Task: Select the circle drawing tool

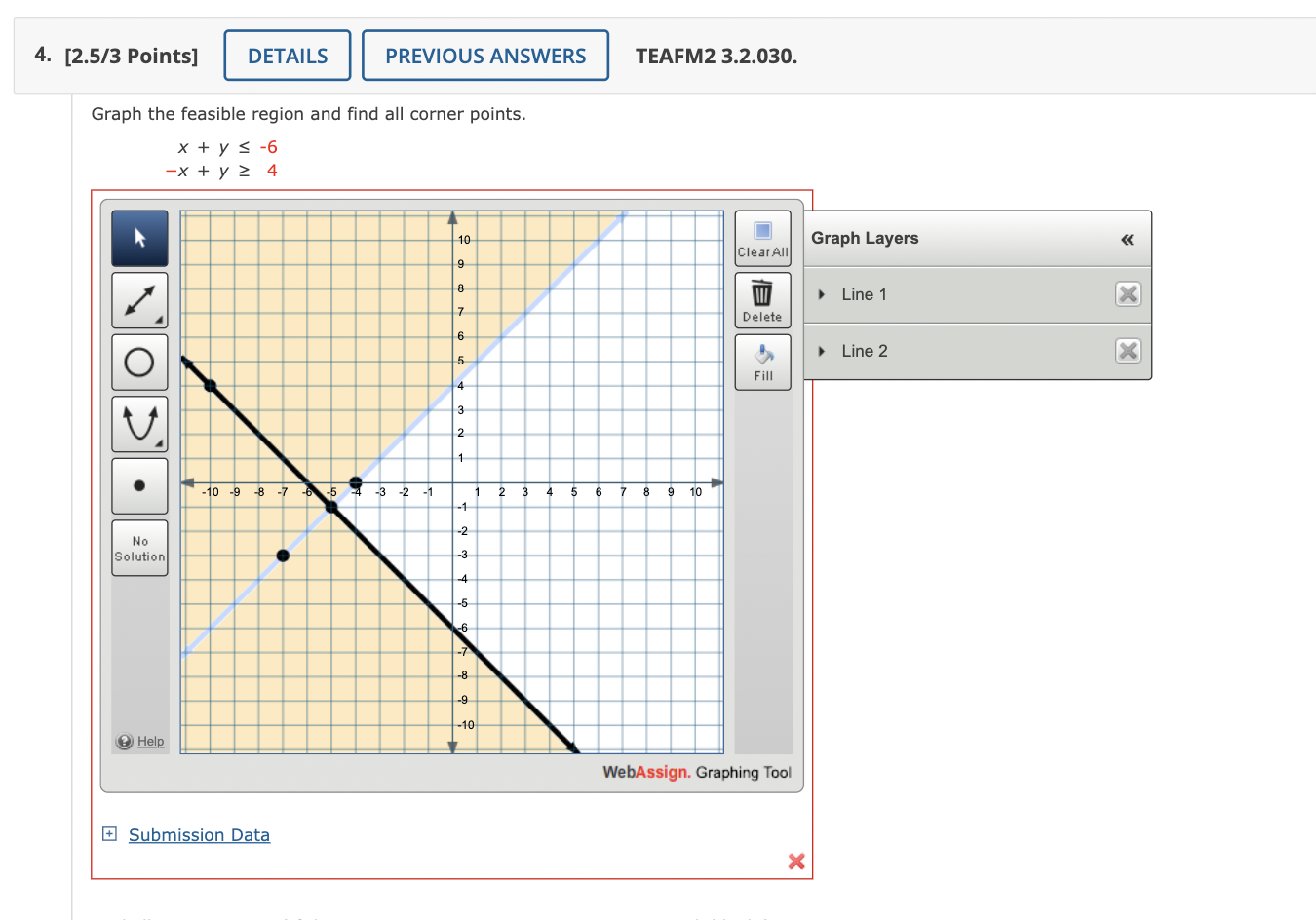Action: click(x=139, y=362)
